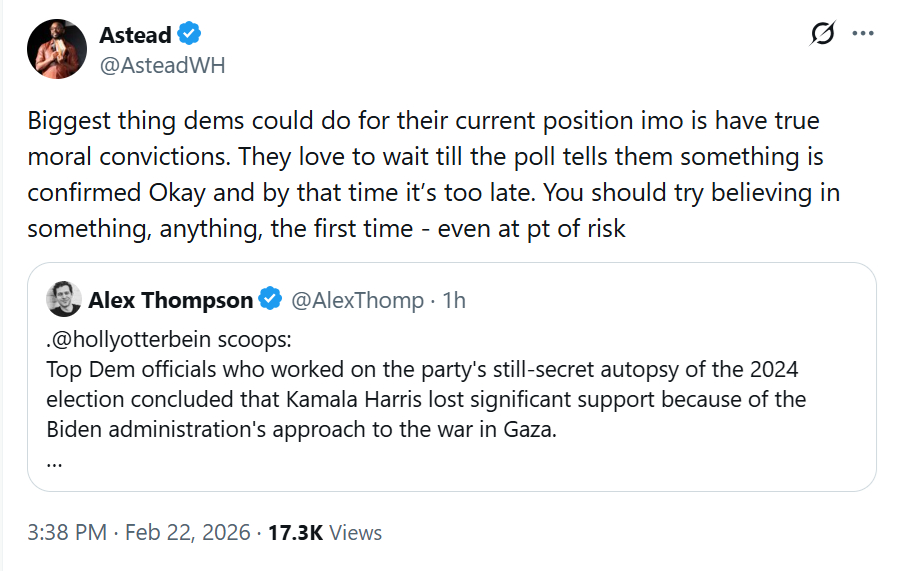Image resolution: width=899 pixels, height=571 pixels.
Task: Click Astead's blue verified badge
Action: pos(190,35)
